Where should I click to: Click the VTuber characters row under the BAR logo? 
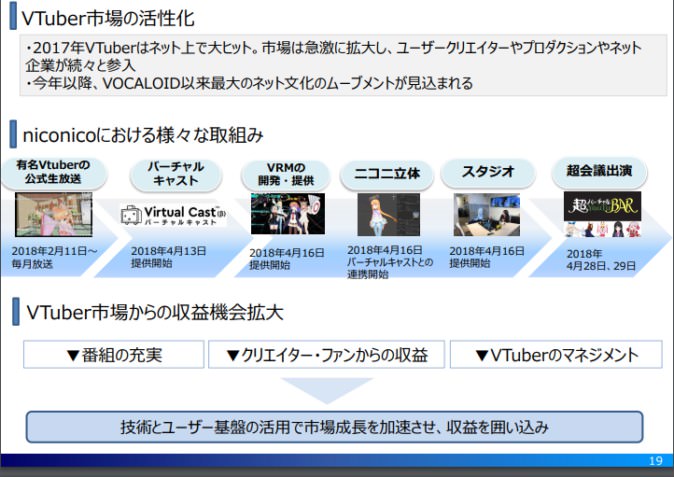pos(602,229)
